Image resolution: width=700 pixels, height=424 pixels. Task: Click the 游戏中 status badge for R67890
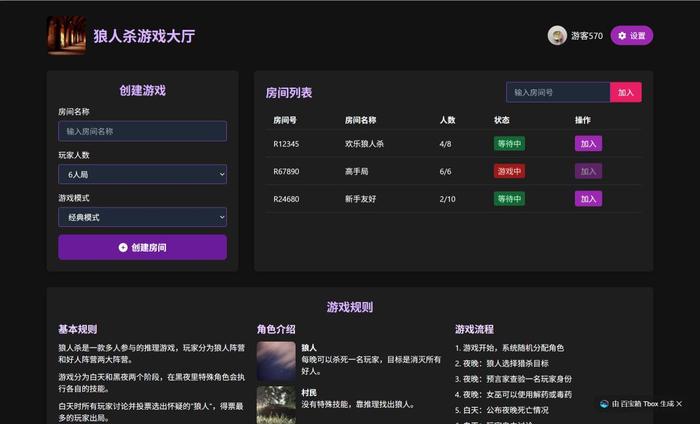click(x=509, y=171)
